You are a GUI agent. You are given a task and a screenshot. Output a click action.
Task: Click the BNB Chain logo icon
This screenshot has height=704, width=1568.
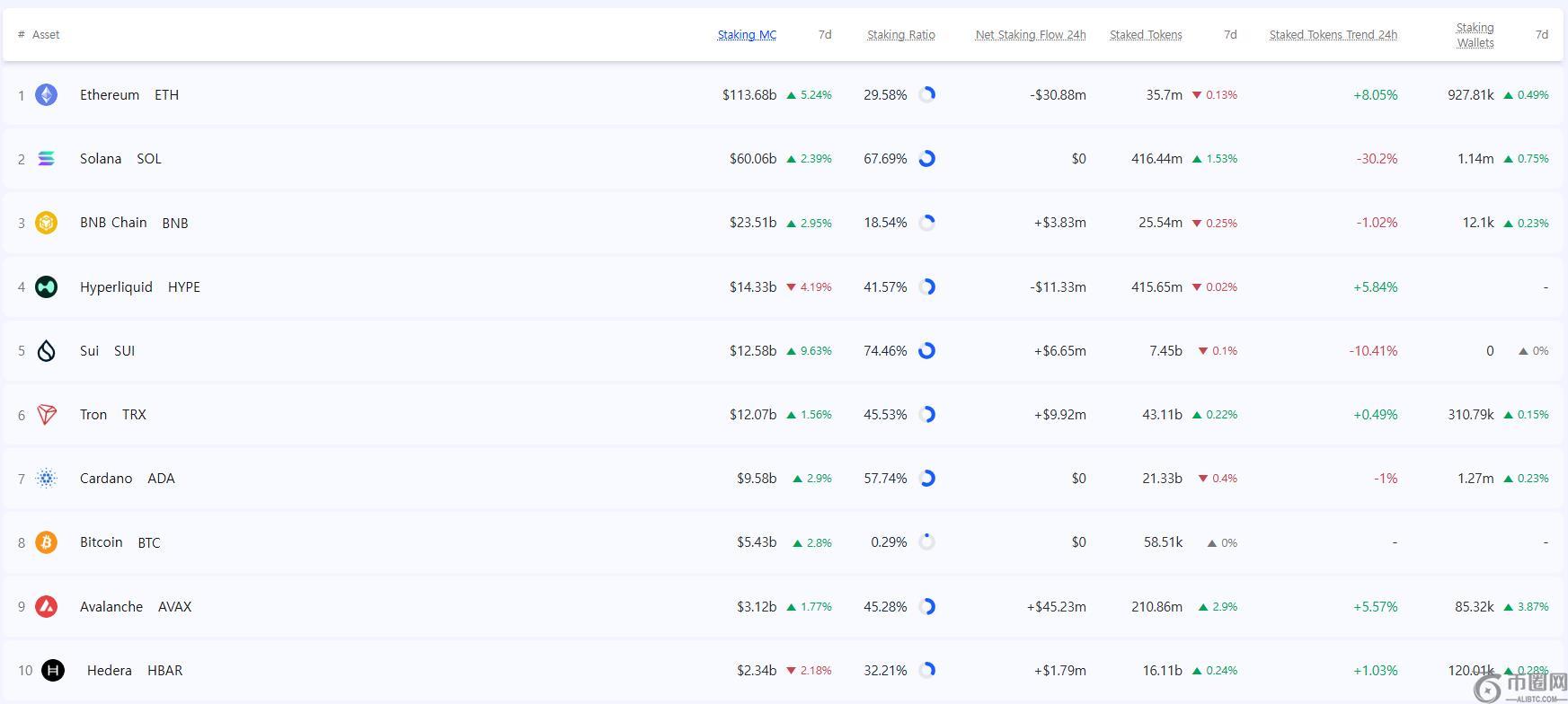pyautogui.click(x=46, y=223)
